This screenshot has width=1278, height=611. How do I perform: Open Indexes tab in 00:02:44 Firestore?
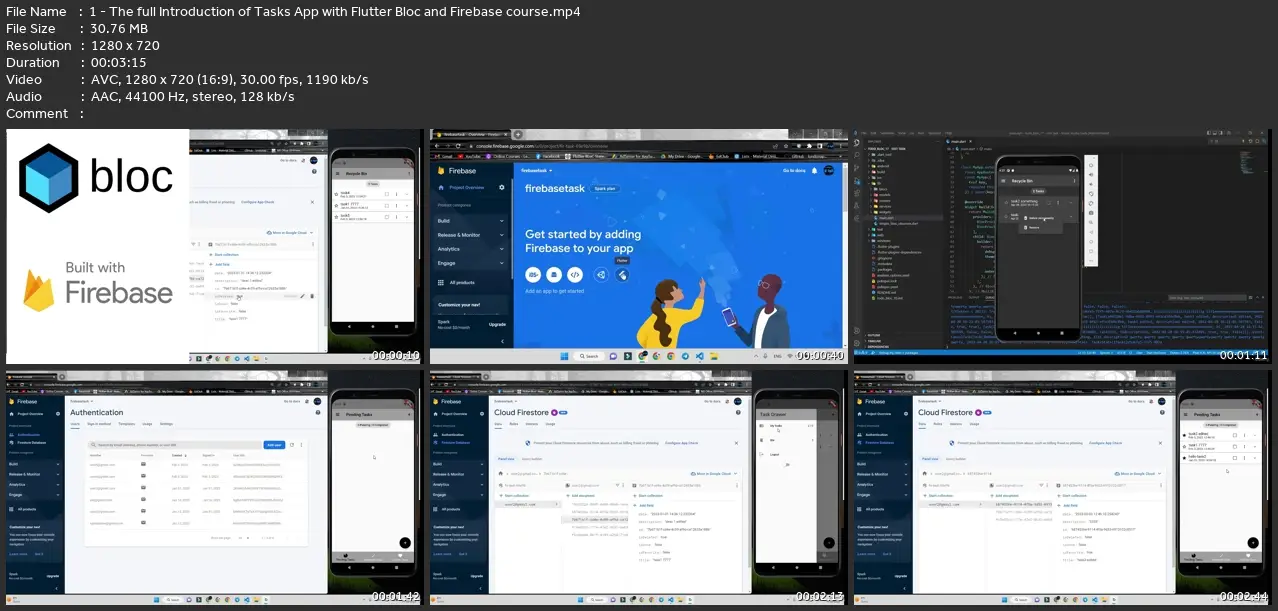pyautogui.click(x=956, y=423)
